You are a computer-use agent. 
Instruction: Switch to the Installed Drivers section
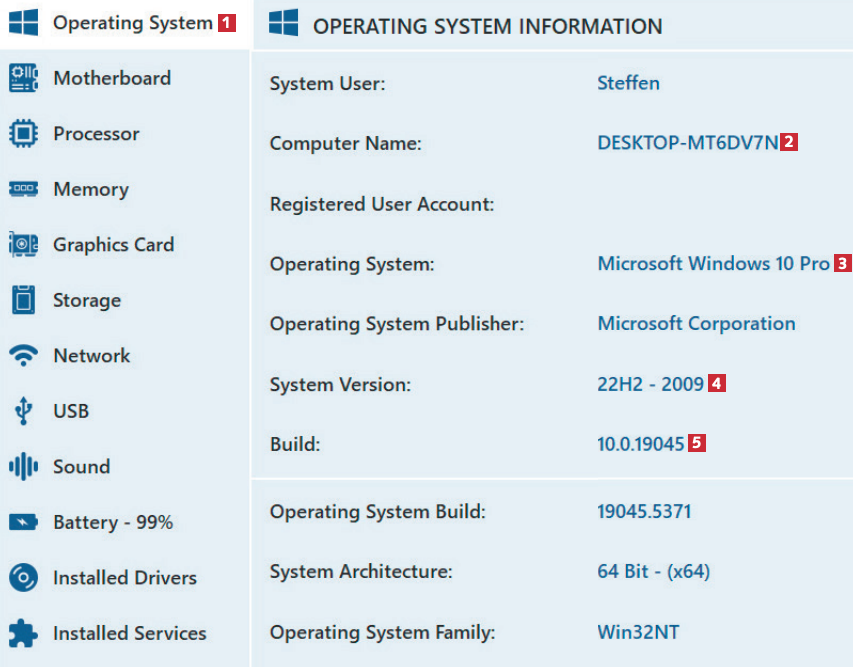pos(124,578)
